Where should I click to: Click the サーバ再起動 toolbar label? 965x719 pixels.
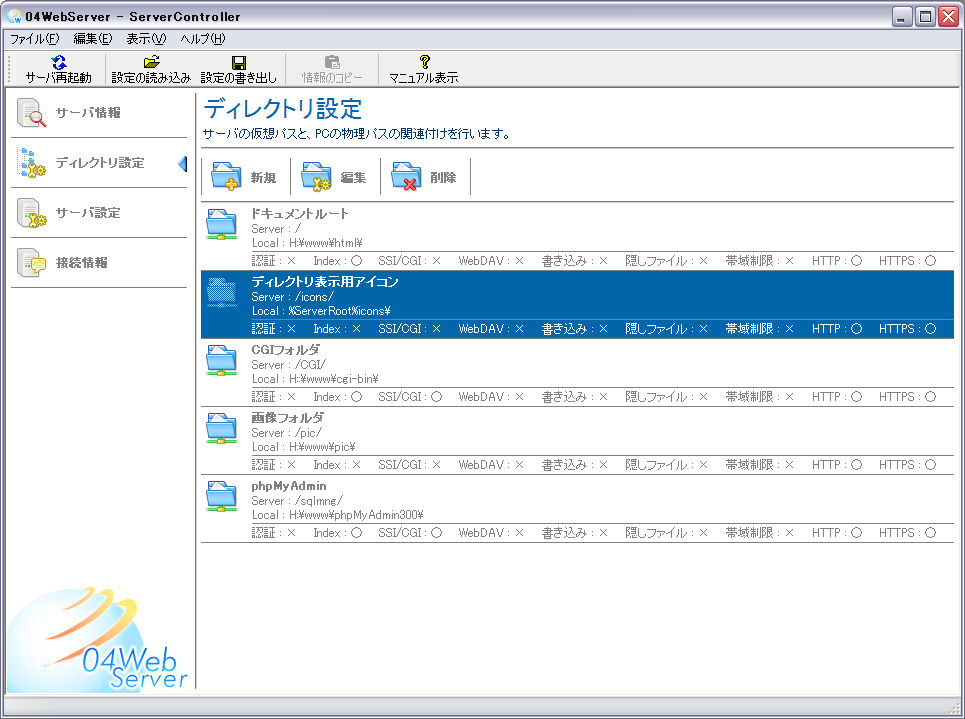(58, 78)
